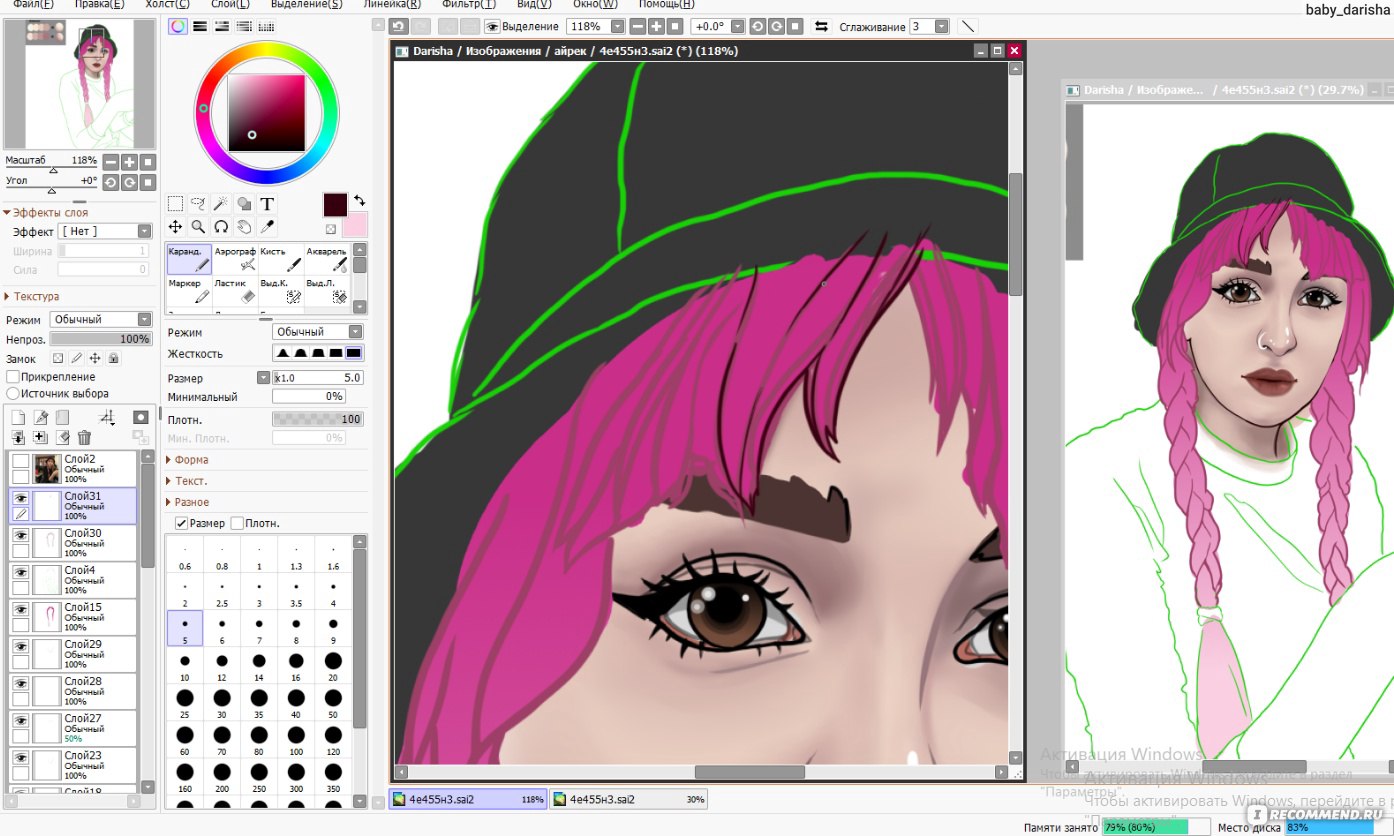Image resolution: width=1394 pixels, height=836 pixels.
Task: Choose the Маркер marker tool
Action: (x=189, y=291)
